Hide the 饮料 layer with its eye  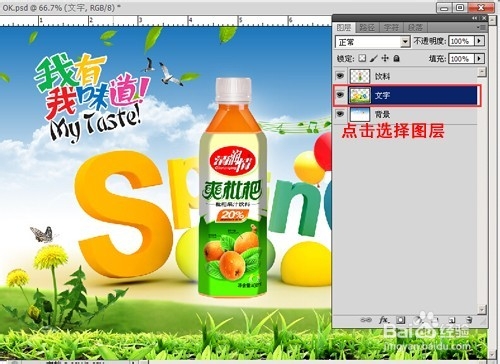pos(340,76)
